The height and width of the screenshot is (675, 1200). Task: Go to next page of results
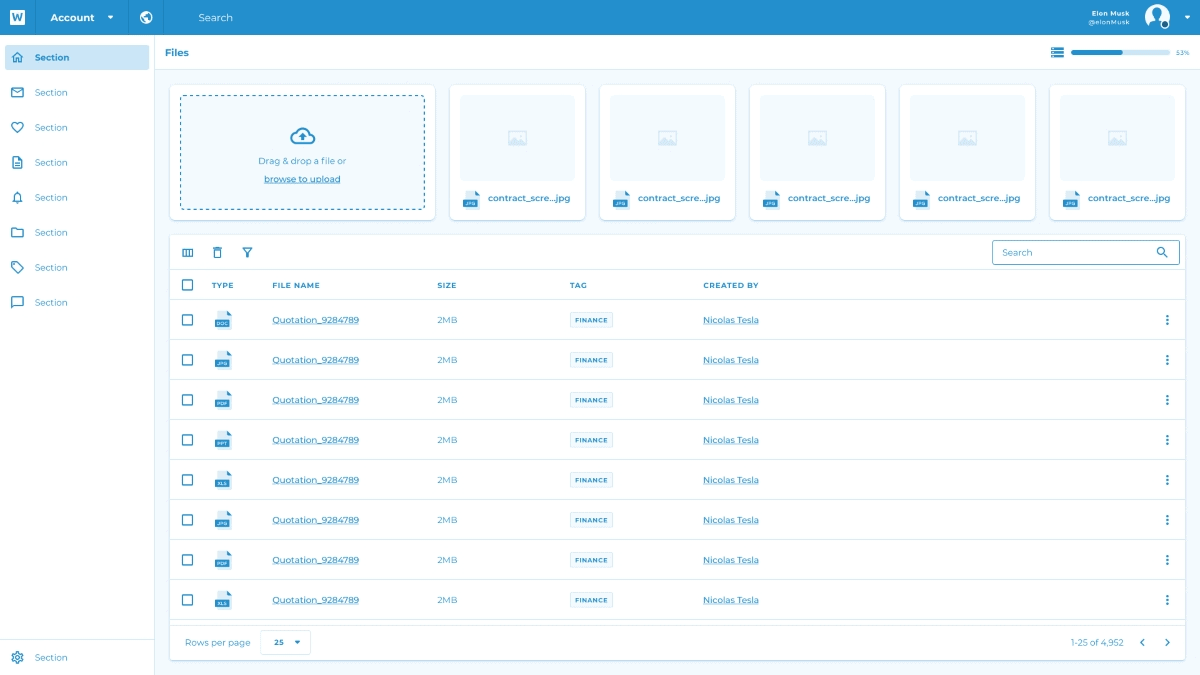coord(1167,642)
